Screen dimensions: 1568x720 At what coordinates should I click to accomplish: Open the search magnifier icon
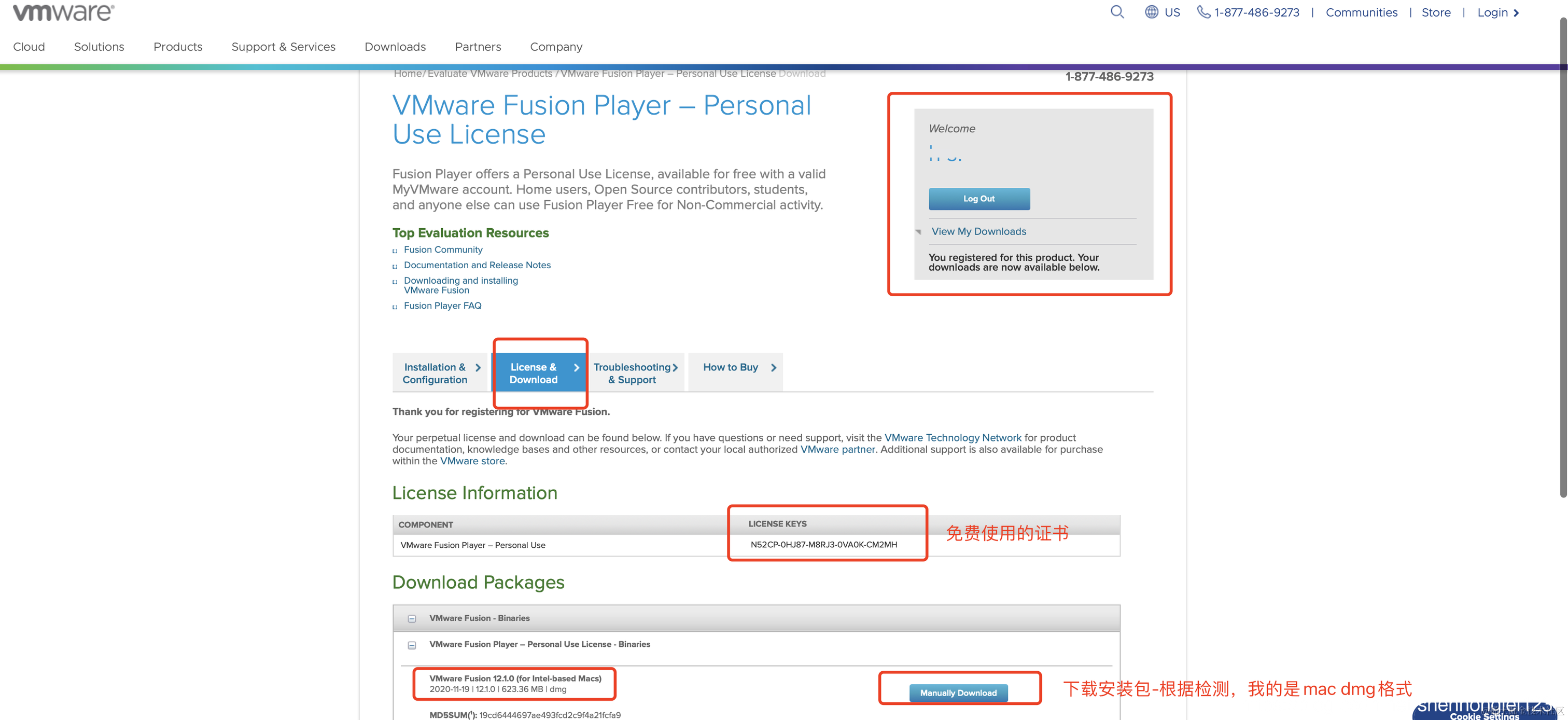point(1117,12)
